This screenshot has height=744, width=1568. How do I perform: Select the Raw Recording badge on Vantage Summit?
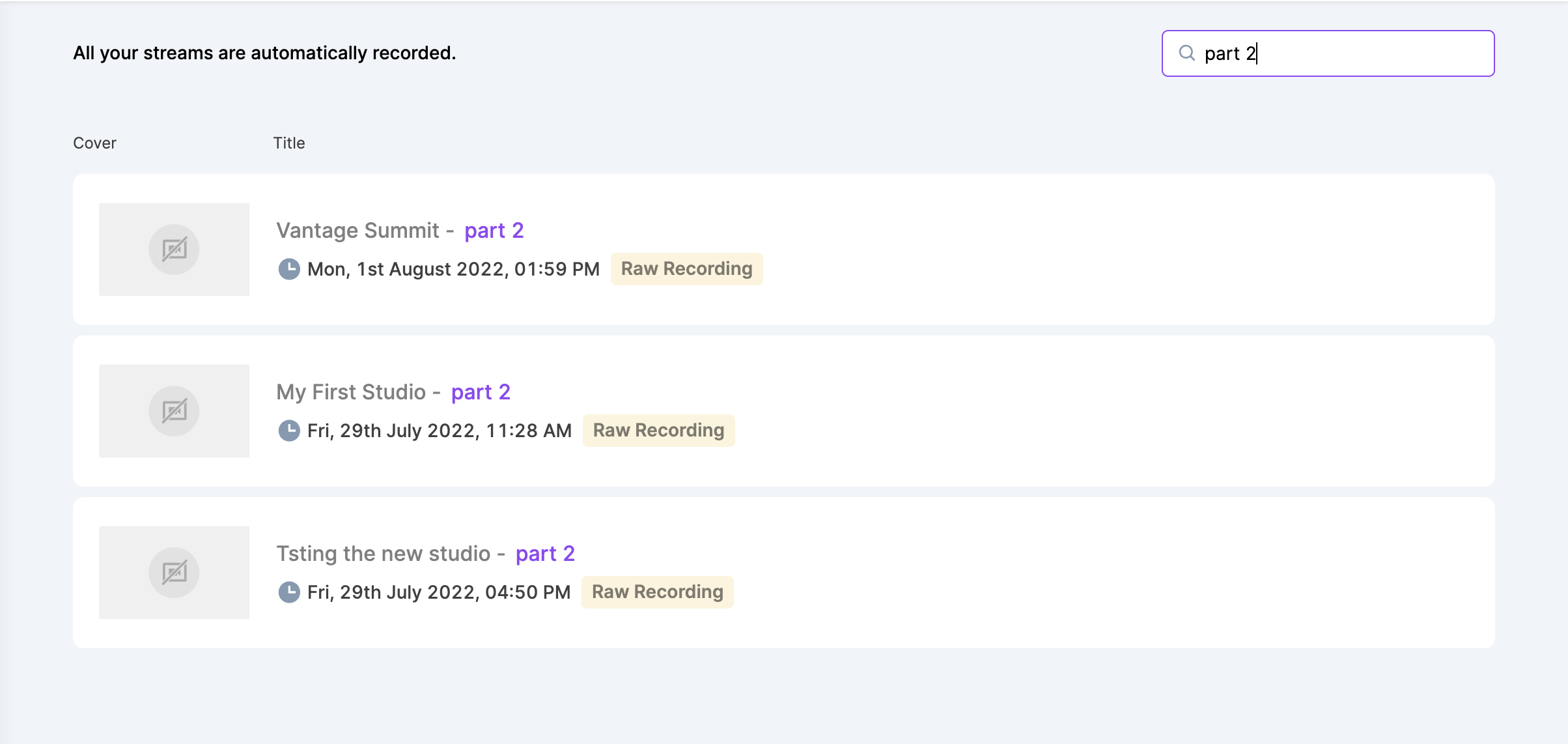pyautogui.click(x=686, y=268)
